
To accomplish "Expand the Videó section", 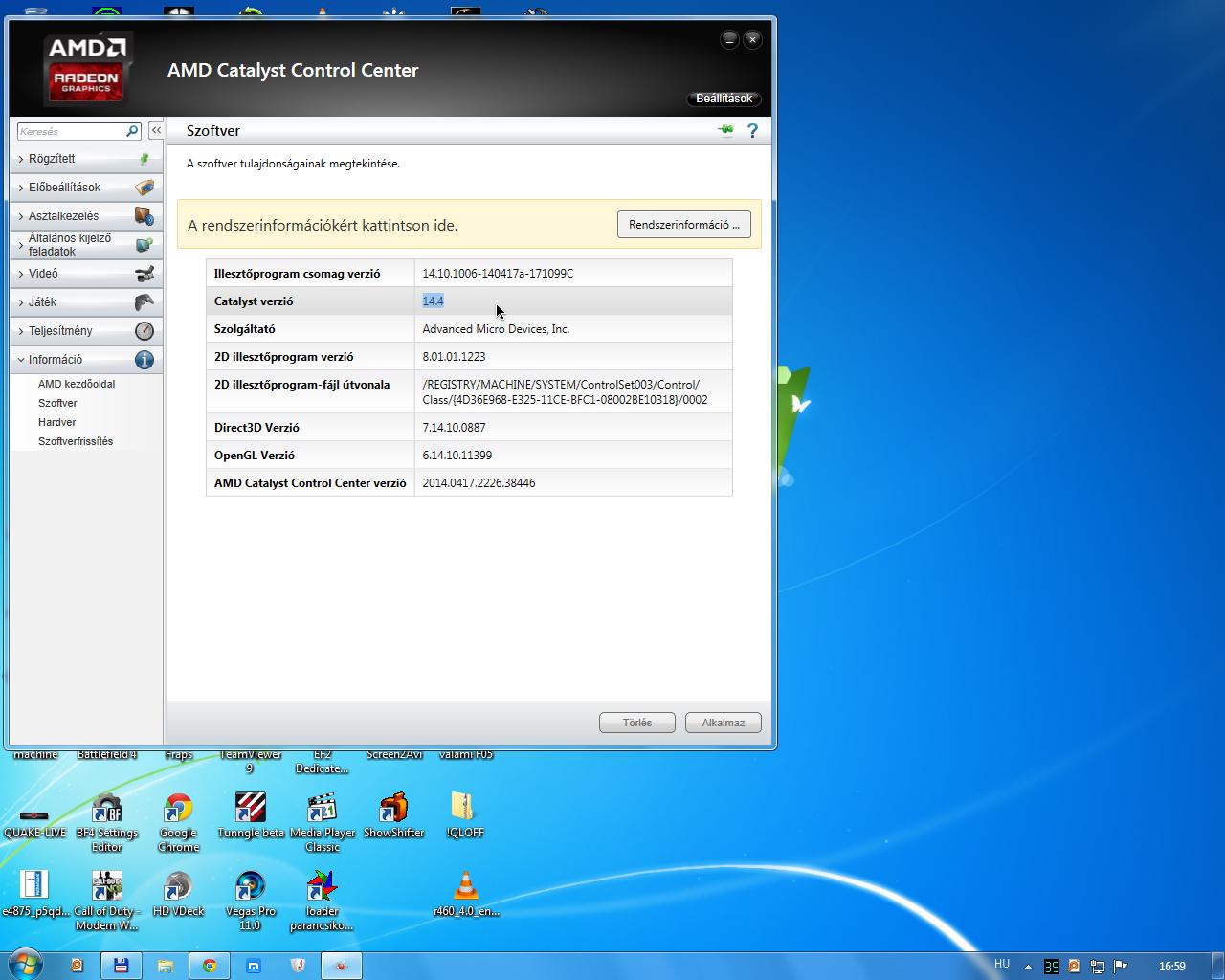I will tap(86, 274).
